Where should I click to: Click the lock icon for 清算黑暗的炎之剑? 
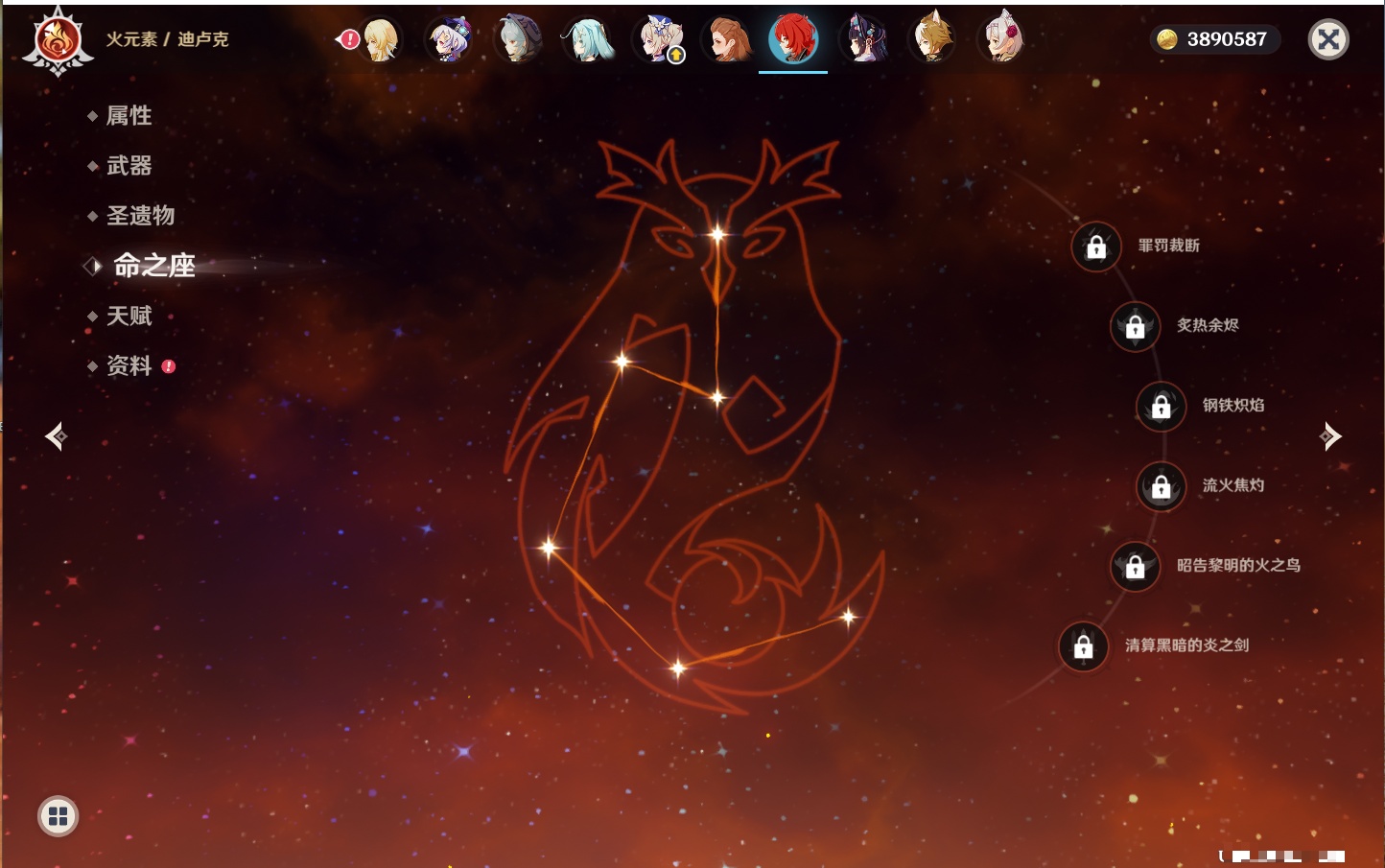tap(1083, 646)
